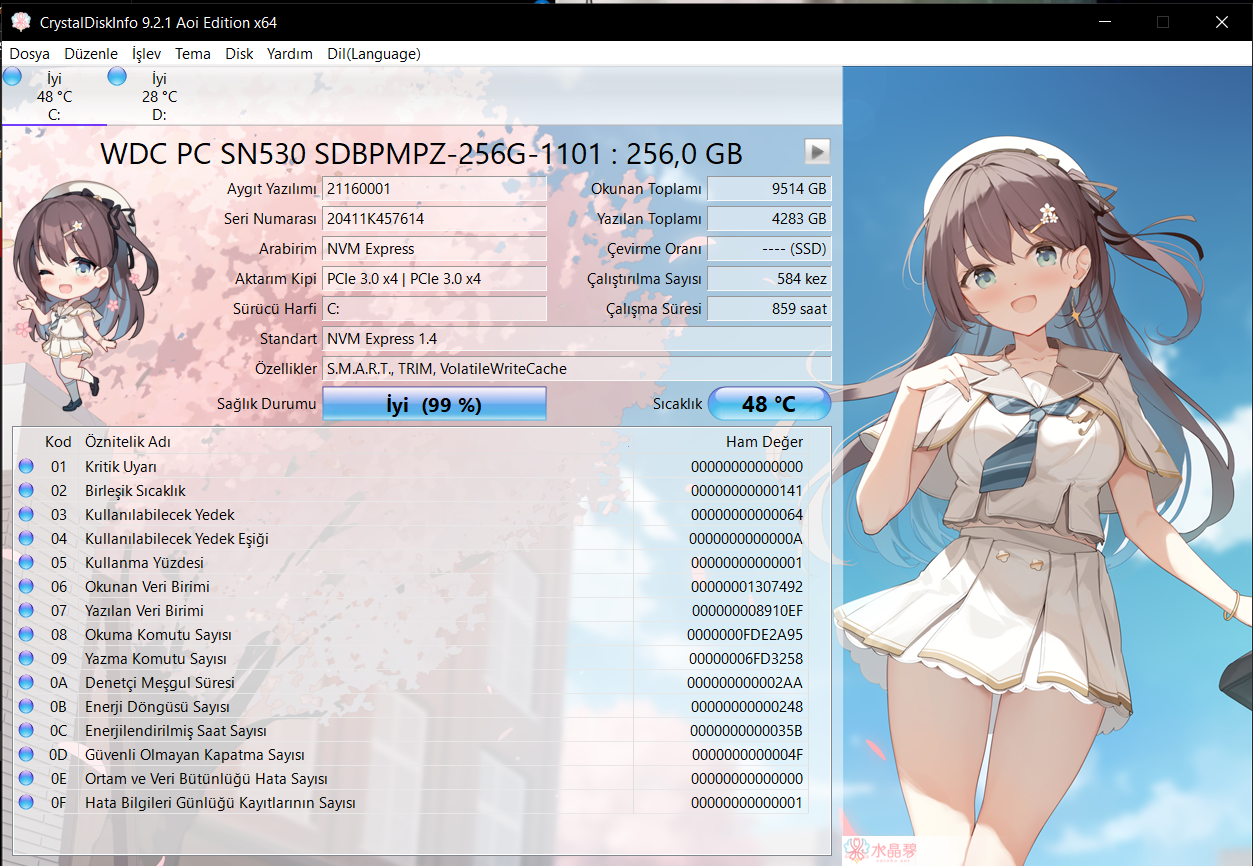Image resolution: width=1253 pixels, height=866 pixels.
Task: Open the Düzenle menu
Action: click(91, 54)
